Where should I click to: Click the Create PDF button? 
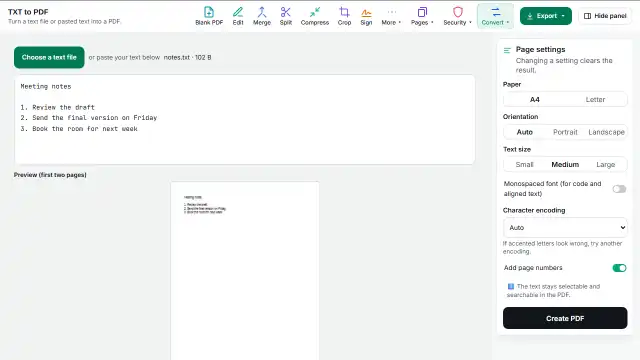(x=565, y=318)
